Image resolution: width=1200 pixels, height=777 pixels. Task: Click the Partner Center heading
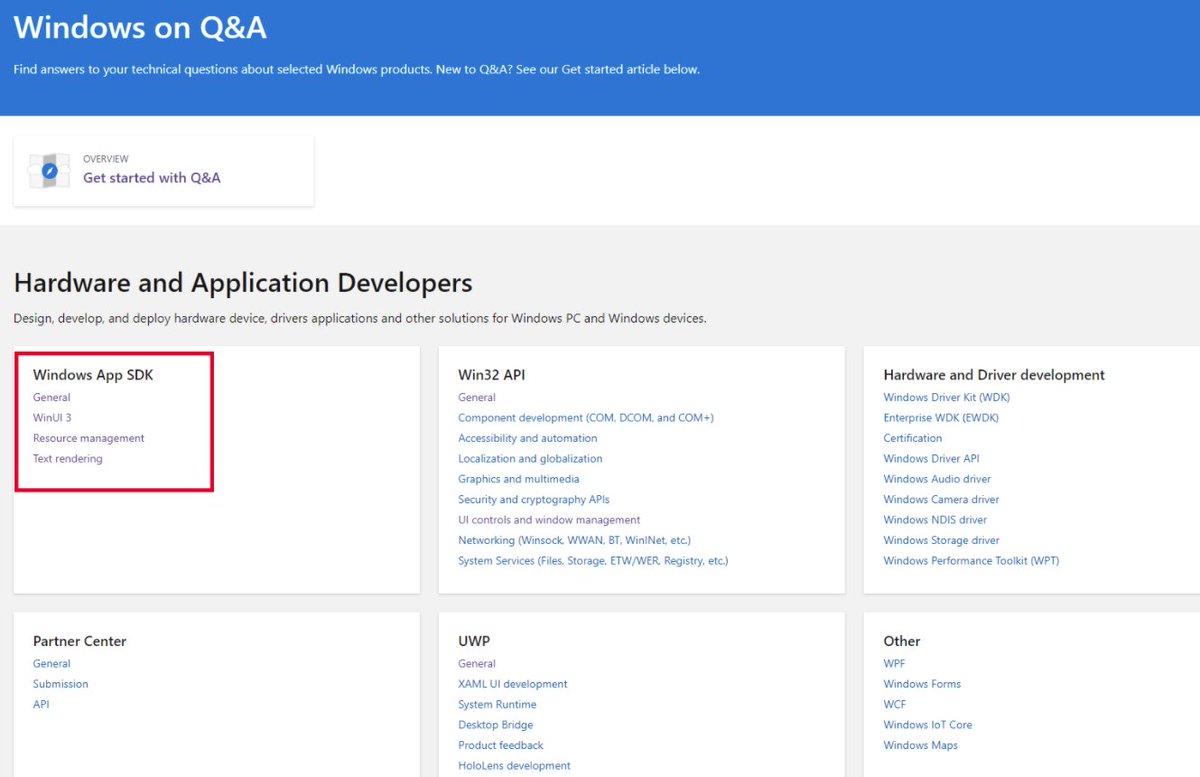[x=80, y=641]
